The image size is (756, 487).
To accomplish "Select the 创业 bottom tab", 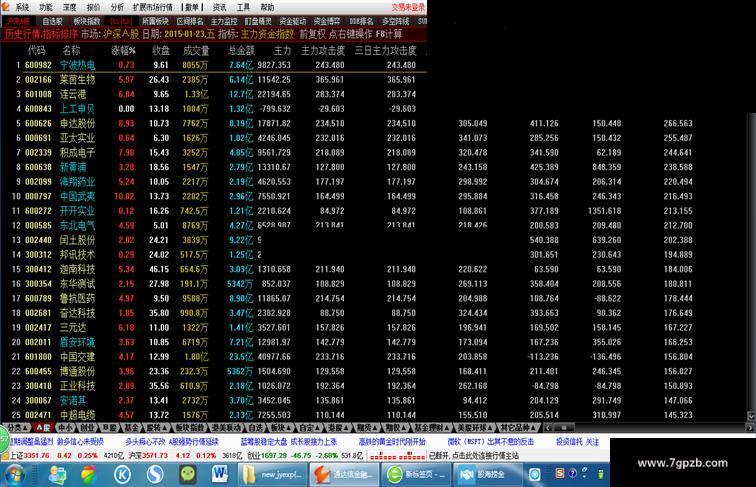I will pos(87,428).
